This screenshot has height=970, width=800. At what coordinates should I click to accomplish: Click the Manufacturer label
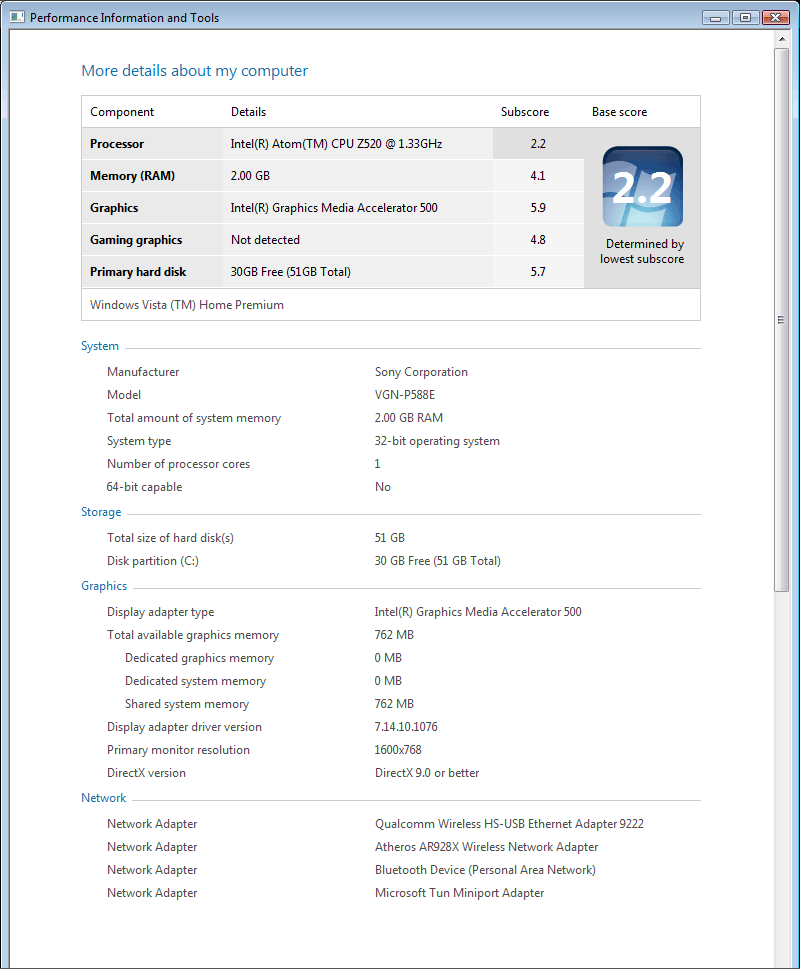click(x=143, y=372)
